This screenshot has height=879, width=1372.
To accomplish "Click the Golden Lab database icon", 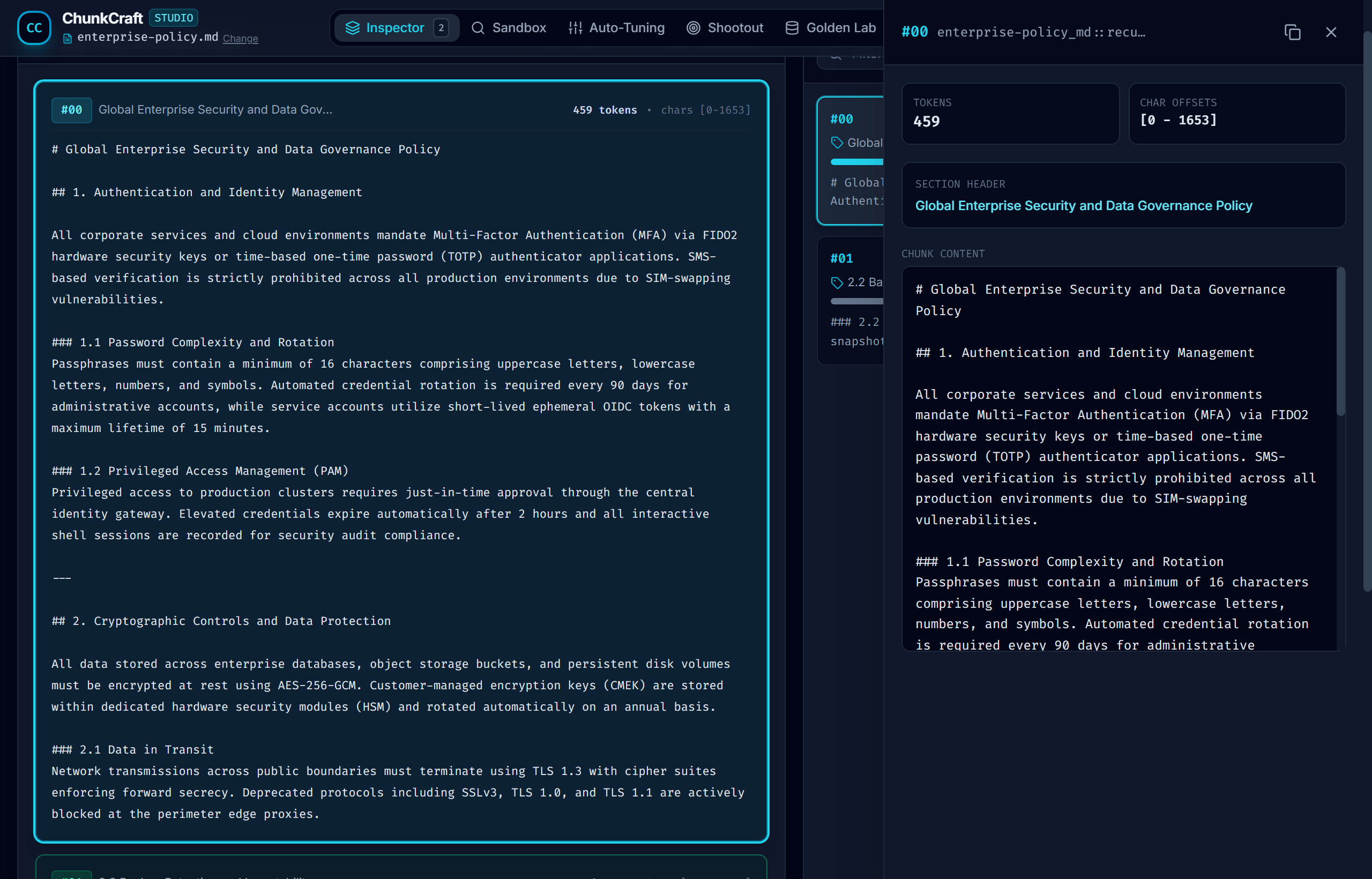I will (792, 28).
